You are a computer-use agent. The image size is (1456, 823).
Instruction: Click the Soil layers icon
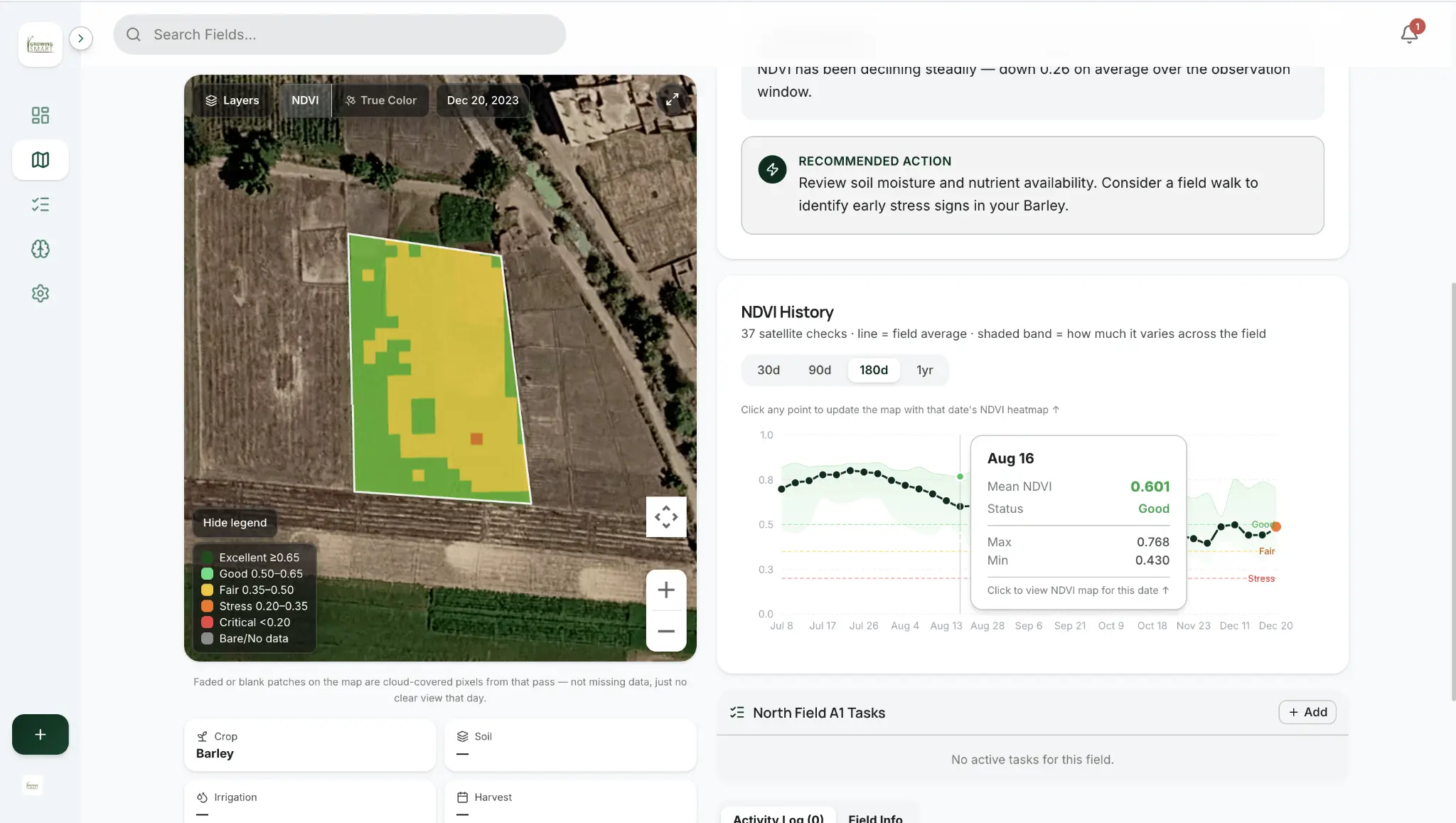(x=463, y=736)
